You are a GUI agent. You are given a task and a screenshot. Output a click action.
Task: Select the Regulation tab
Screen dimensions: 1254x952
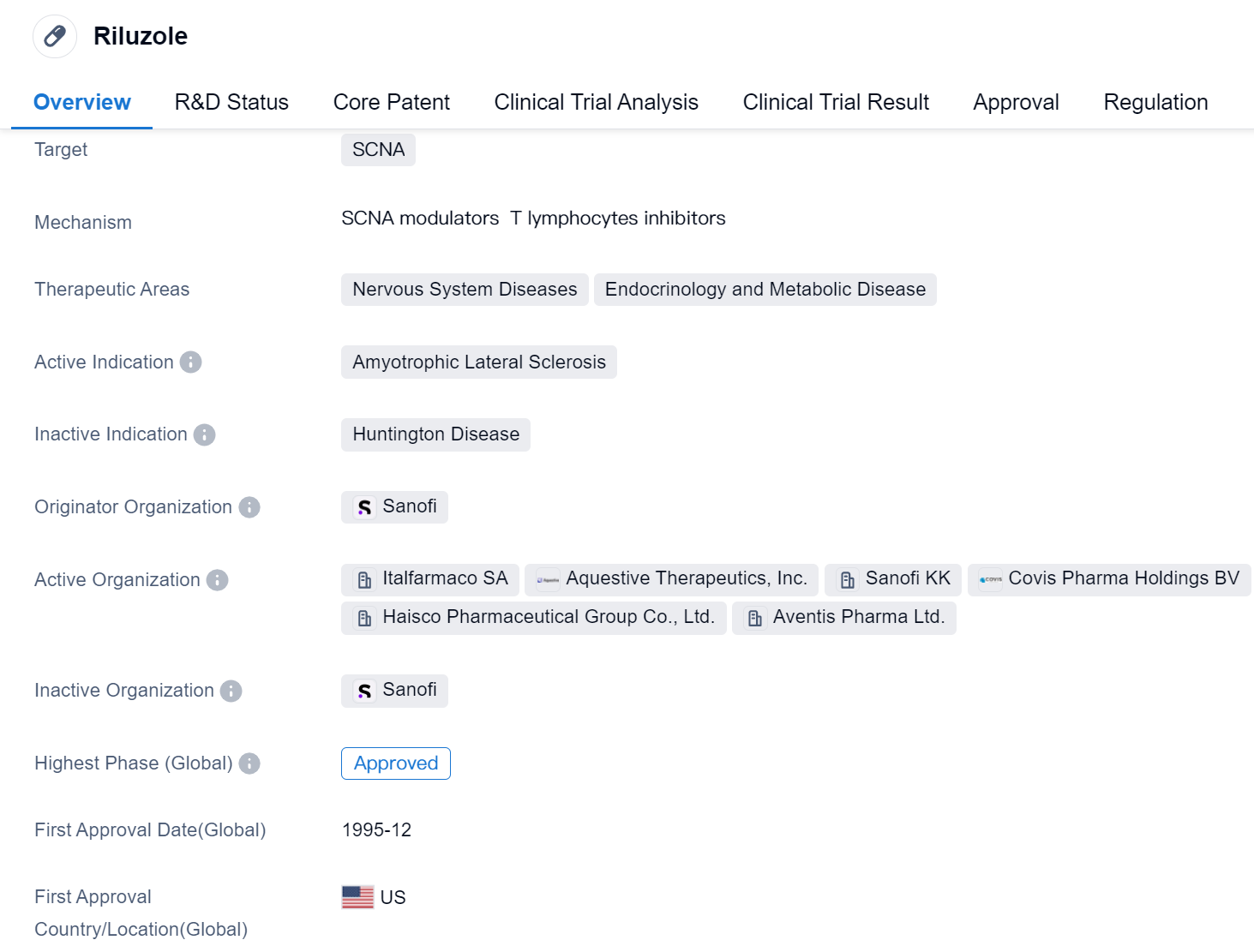[1155, 102]
